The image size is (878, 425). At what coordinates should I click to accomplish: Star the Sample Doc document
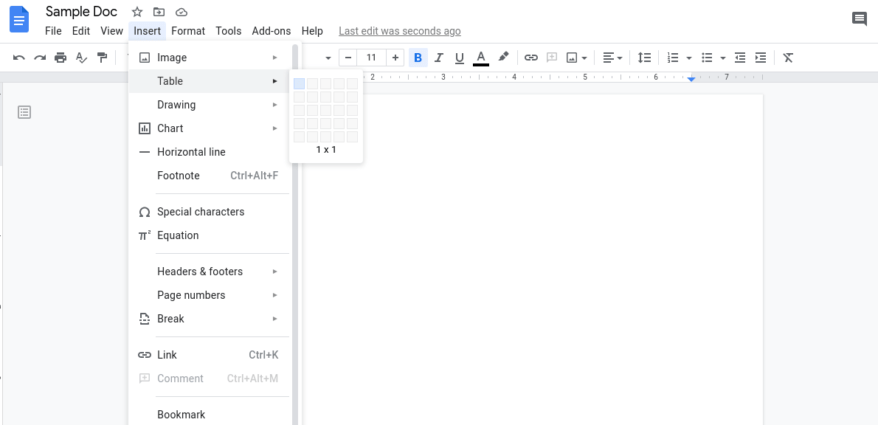137,12
